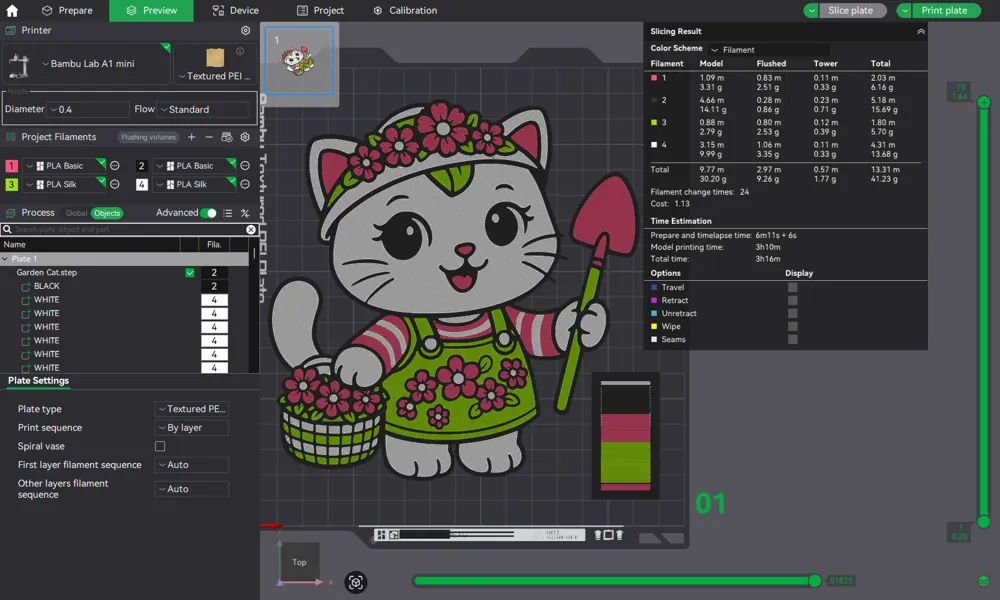This screenshot has width=1000, height=600.
Task: Switch process scope to Objects
Action: (107, 214)
